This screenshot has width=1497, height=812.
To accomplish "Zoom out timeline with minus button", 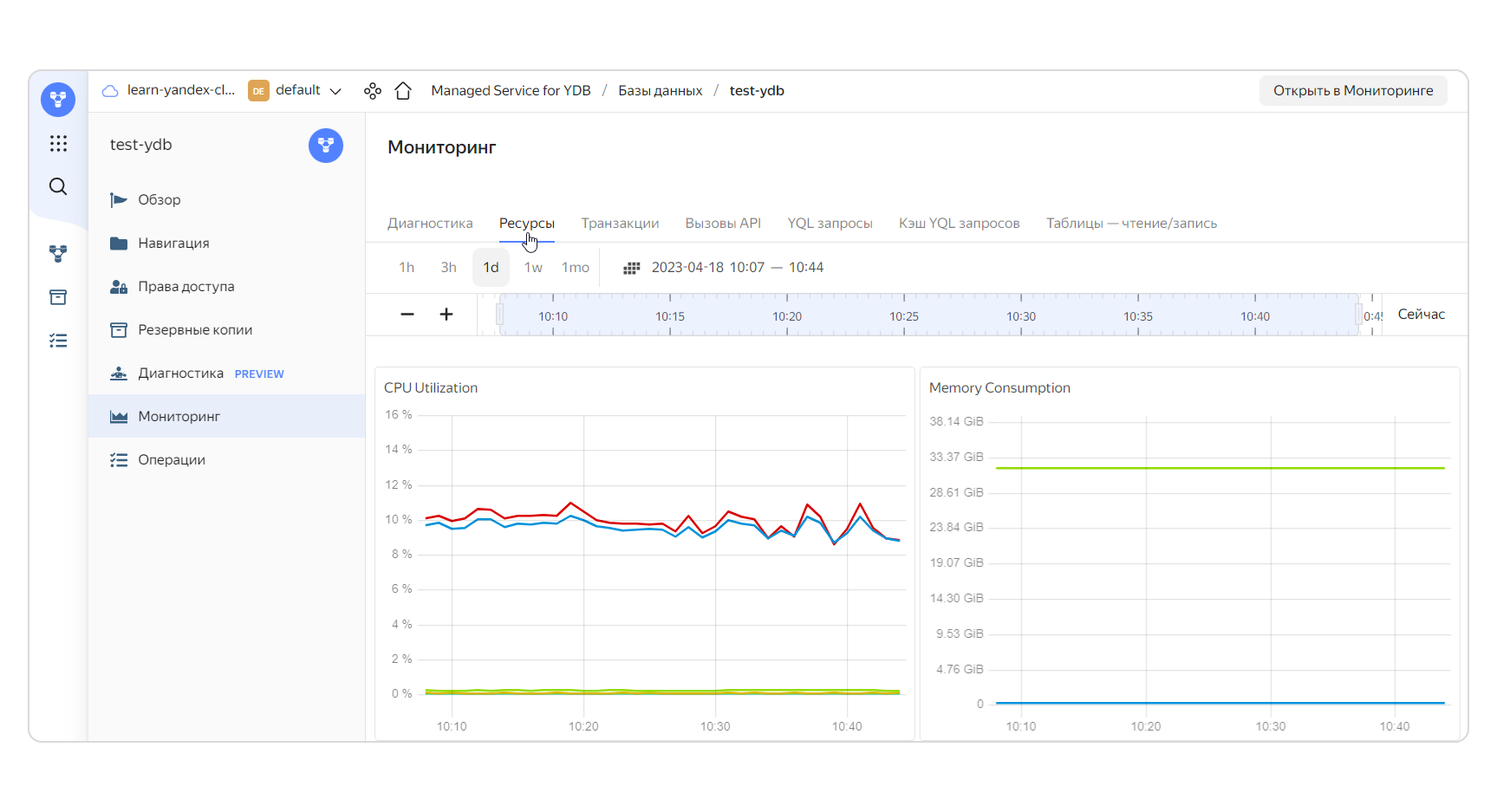I will 407,315.
